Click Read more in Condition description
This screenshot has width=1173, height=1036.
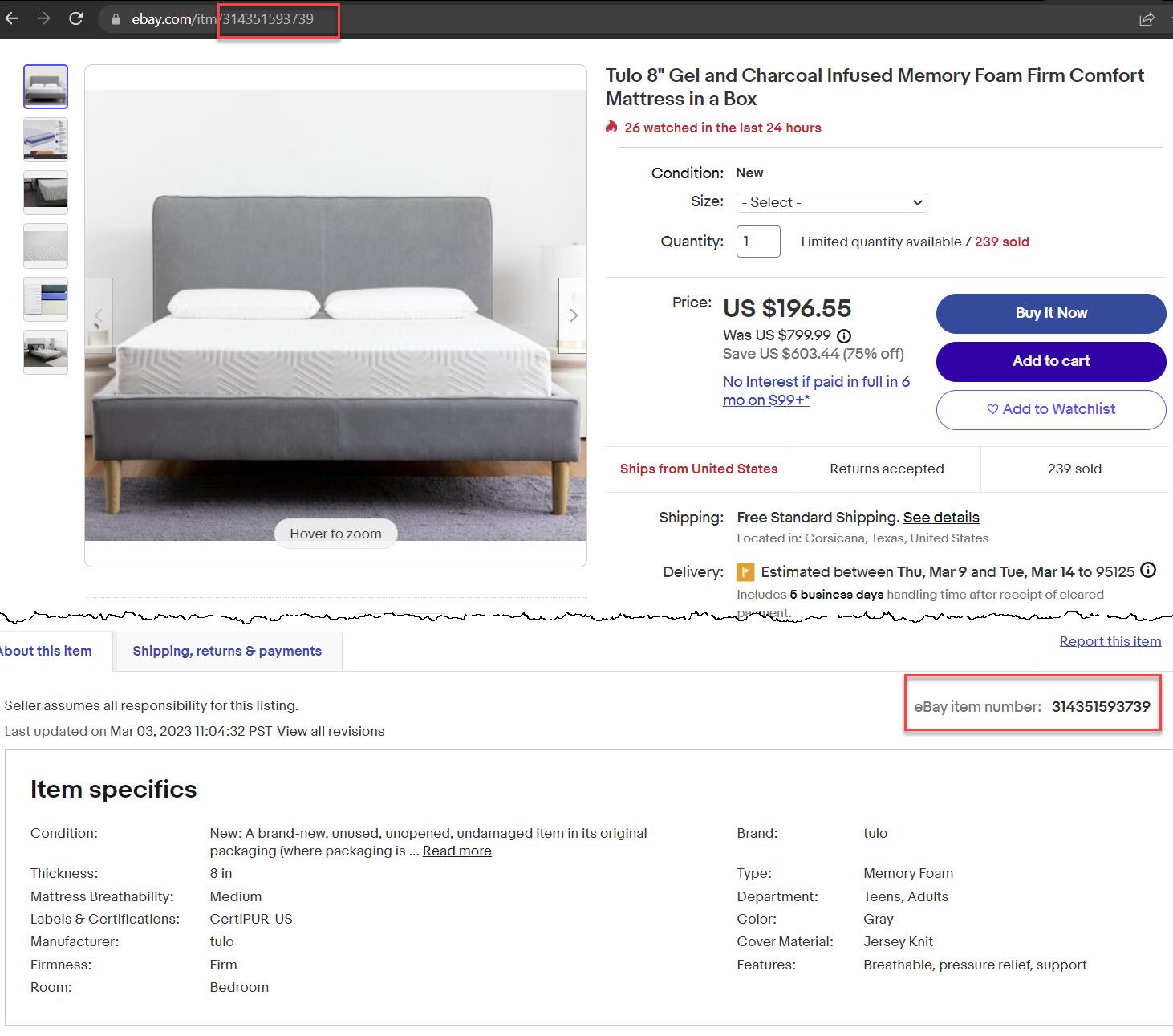[x=457, y=851]
